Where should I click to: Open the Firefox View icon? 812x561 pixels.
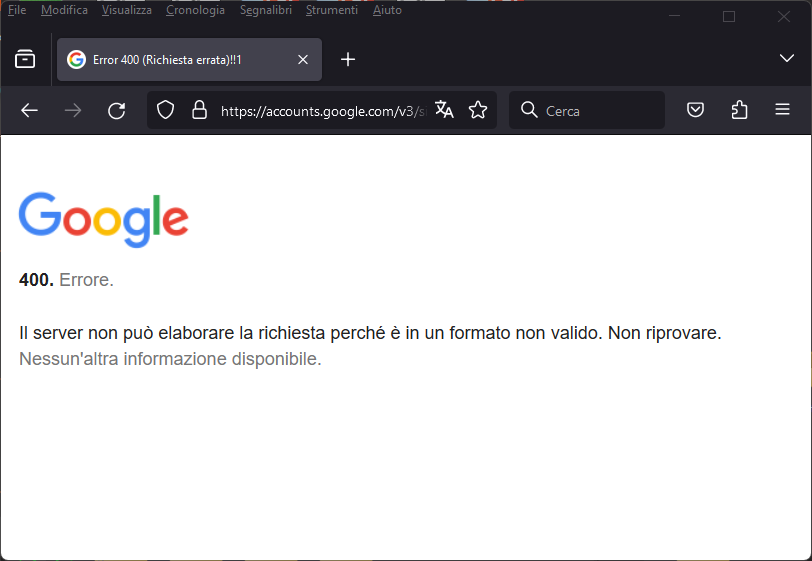(25, 59)
